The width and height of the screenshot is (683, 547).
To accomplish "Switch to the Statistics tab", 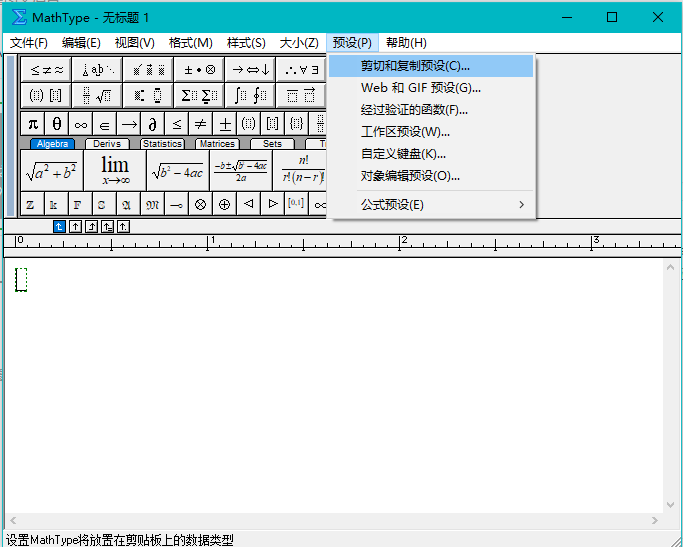I will click(x=162, y=144).
